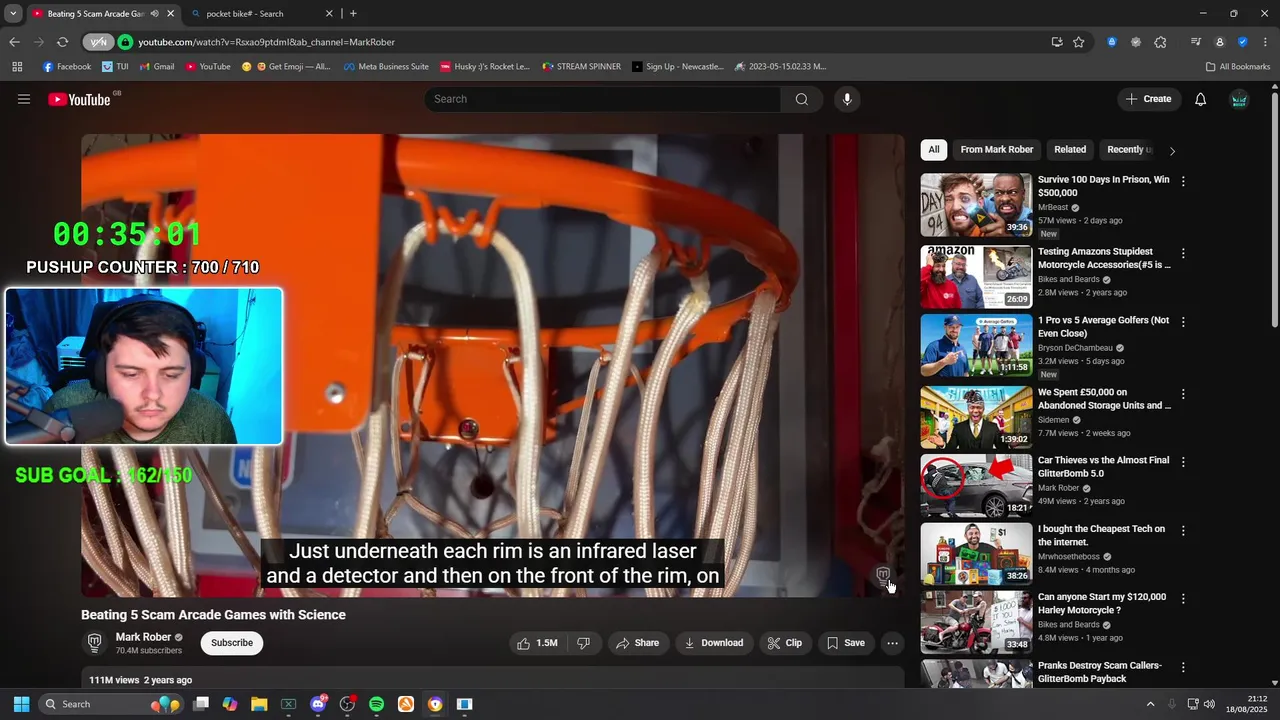Reload the page in Chrome
This screenshot has width=1280, height=720.
62,42
